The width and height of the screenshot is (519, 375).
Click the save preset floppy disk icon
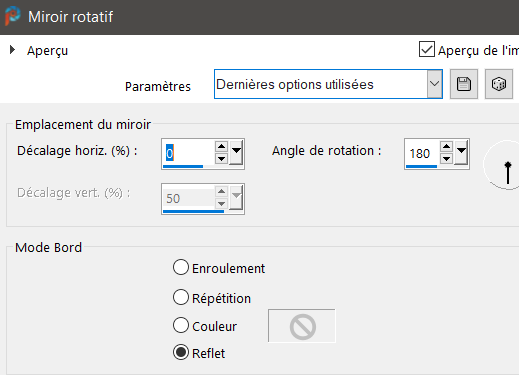(x=464, y=84)
